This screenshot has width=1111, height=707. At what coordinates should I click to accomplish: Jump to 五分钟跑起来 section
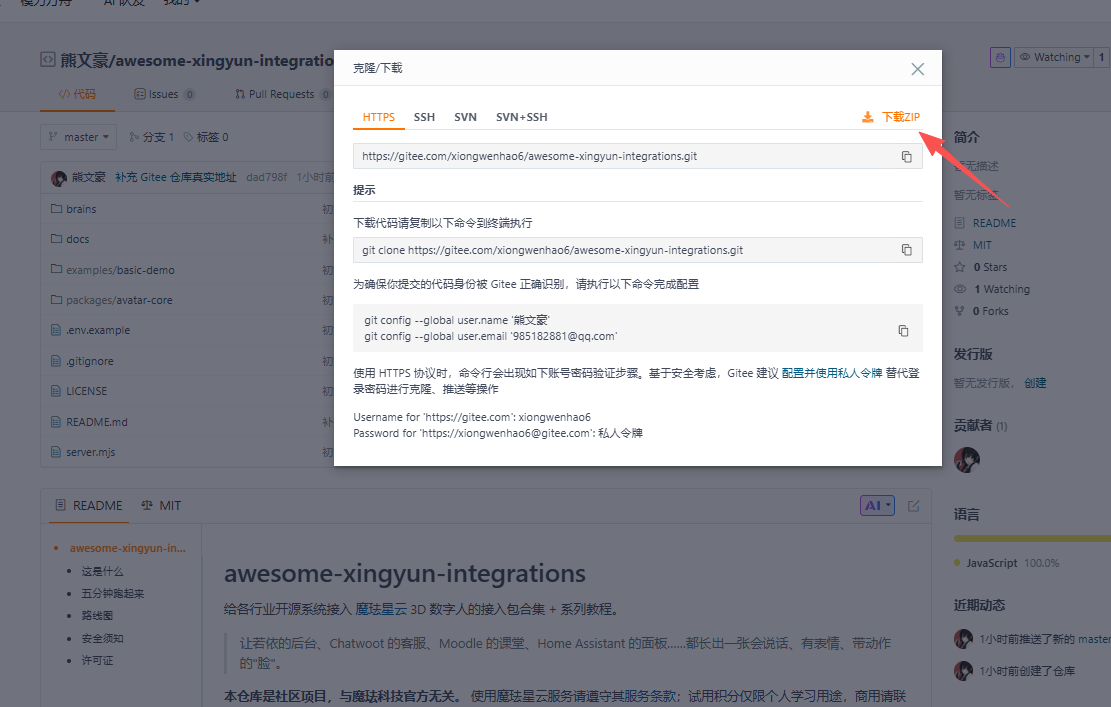point(113,594)
